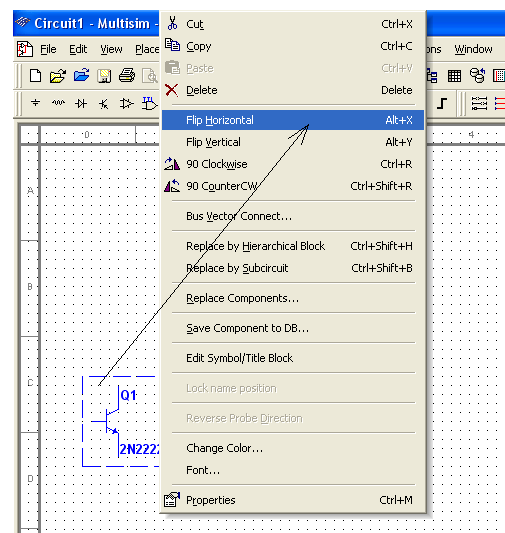Screen dimensions: 505x533
Task: Select Edit Symbol/Title Block
Action: point(293,358)
